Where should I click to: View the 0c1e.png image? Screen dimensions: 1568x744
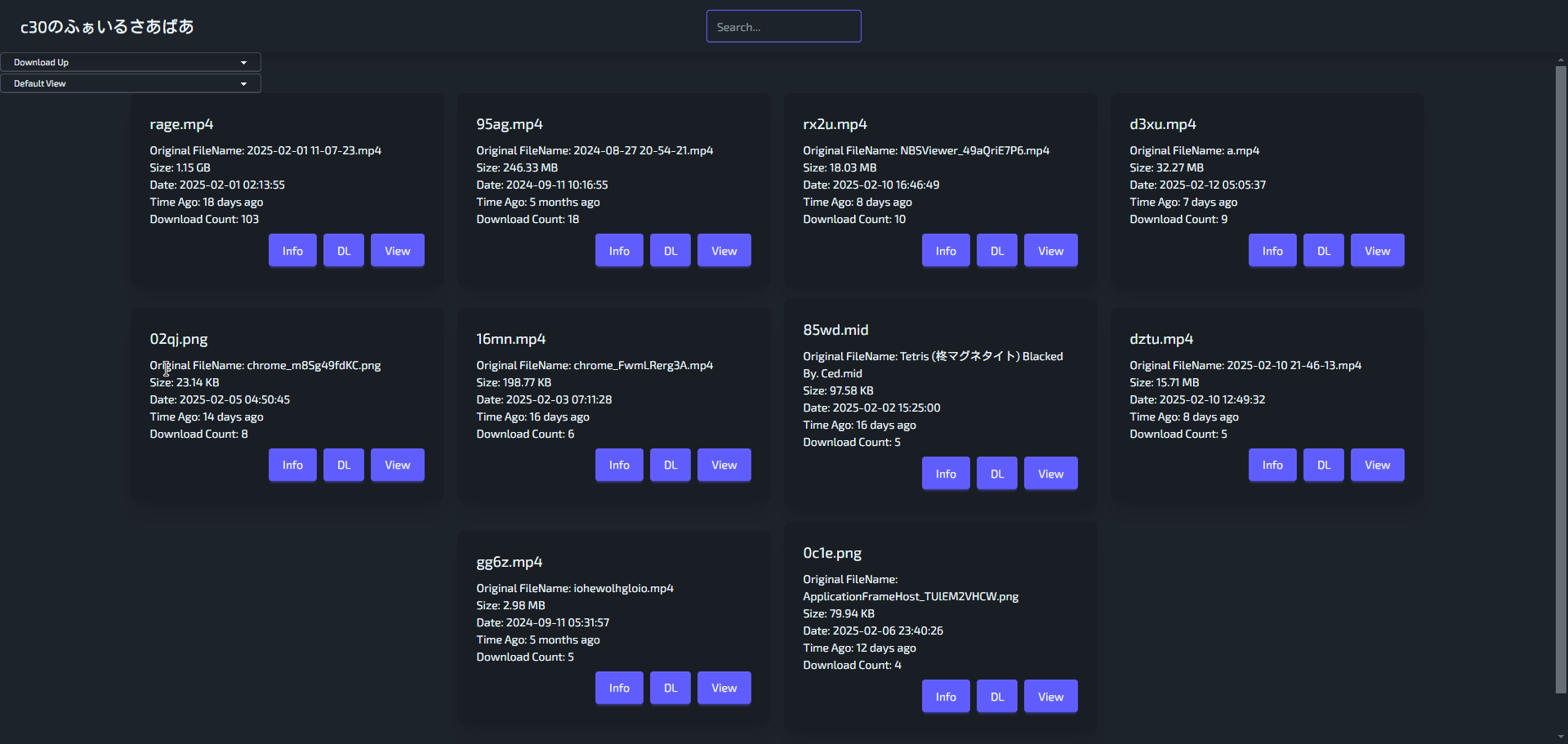click(1050, 697)
